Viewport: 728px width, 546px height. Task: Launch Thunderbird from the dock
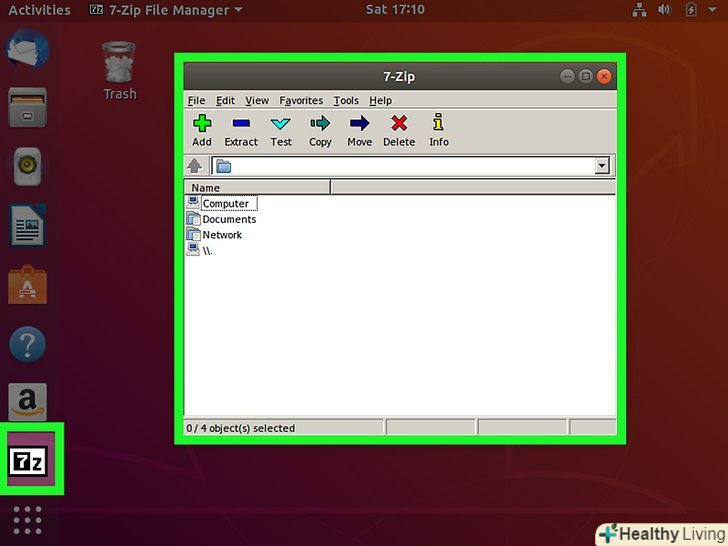pyautogui.click(x=27, y=49)
